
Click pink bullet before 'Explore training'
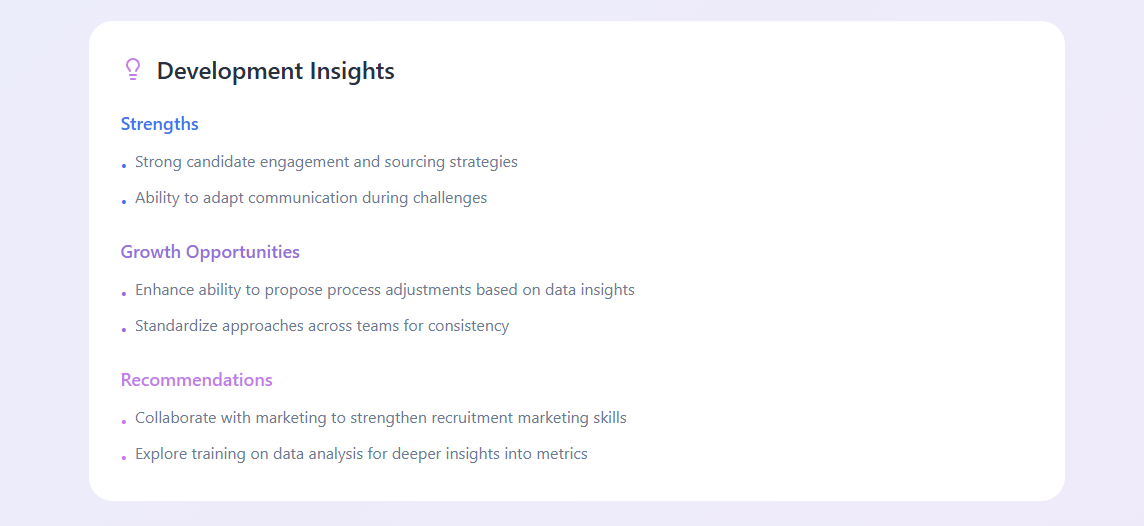coord(124,457)
